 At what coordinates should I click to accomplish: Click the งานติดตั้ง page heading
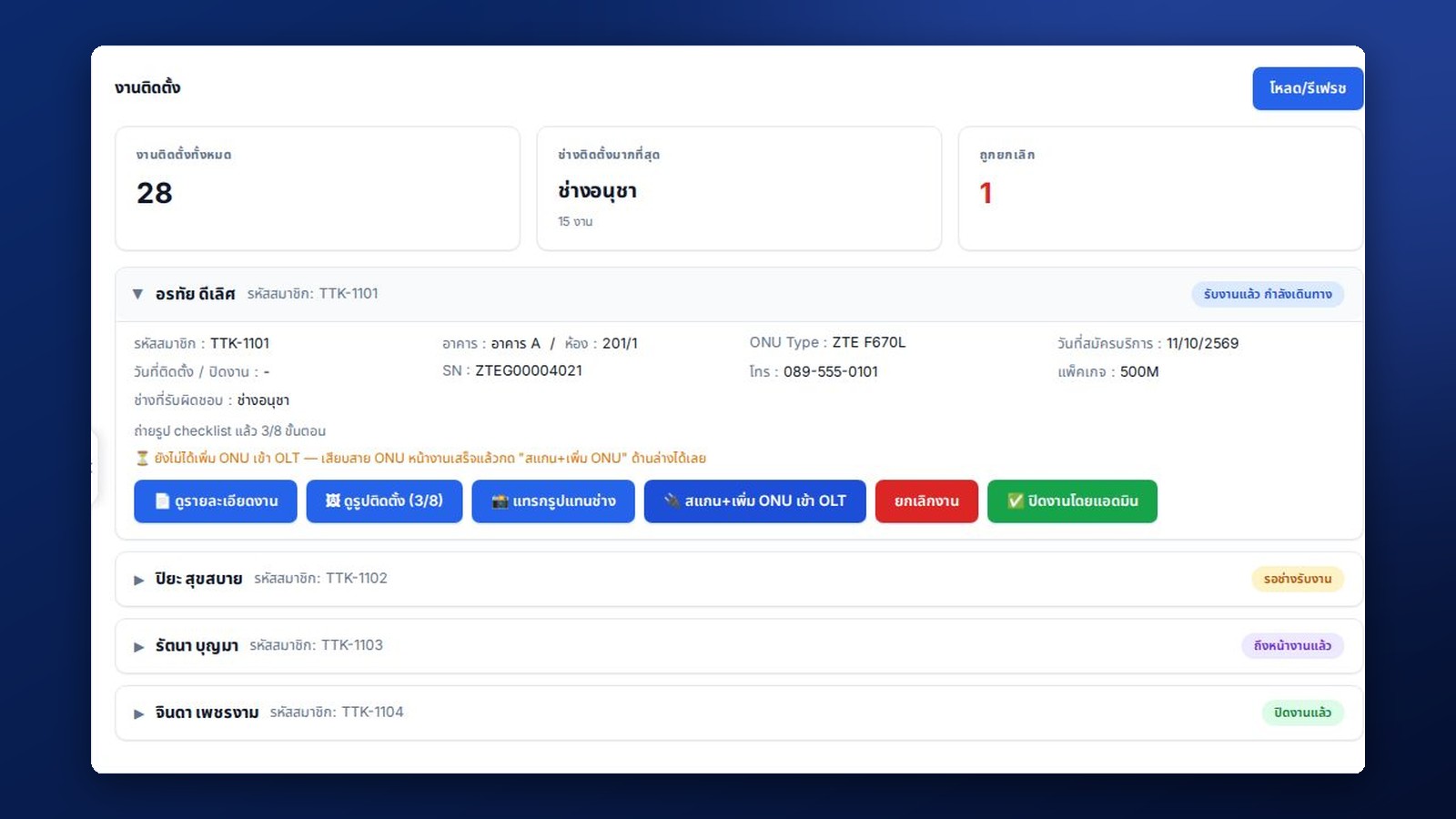coord(147,87)
